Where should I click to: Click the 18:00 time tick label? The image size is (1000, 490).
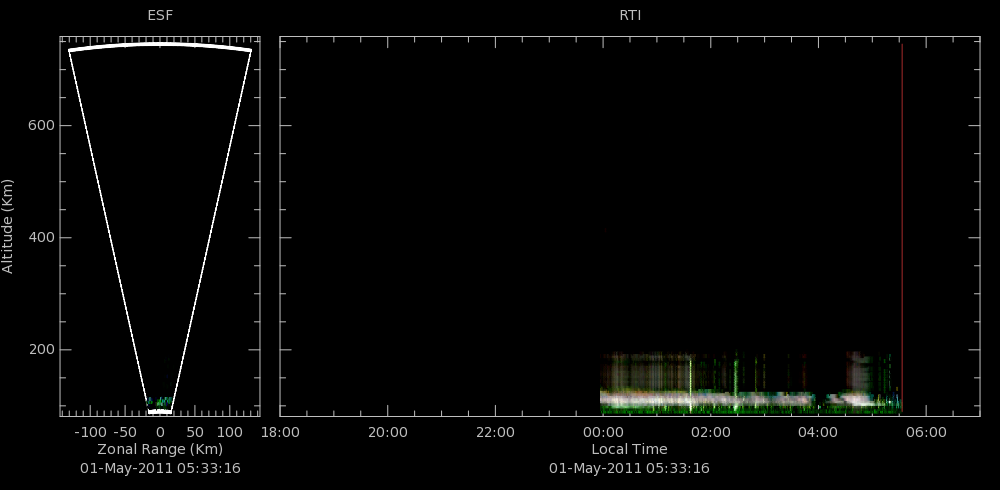point(281,433)
